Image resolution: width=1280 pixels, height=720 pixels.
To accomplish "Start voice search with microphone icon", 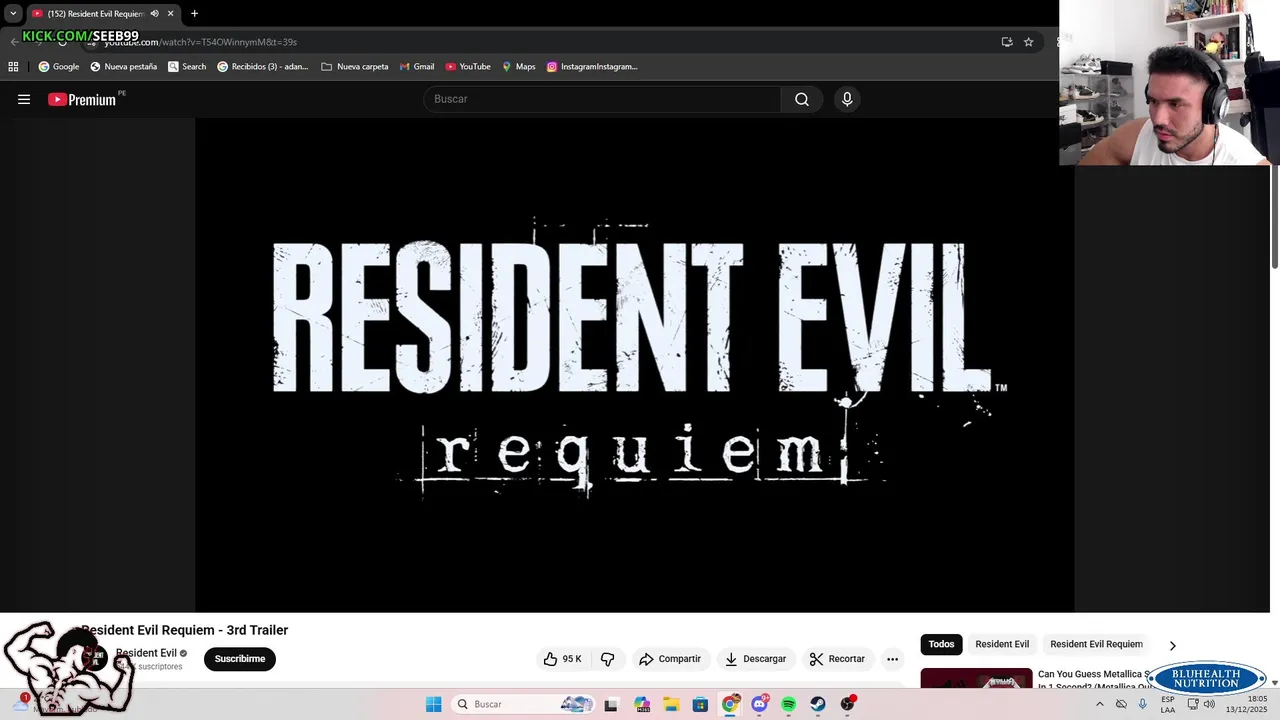I will pyautogui.click(x=847, y=99).
